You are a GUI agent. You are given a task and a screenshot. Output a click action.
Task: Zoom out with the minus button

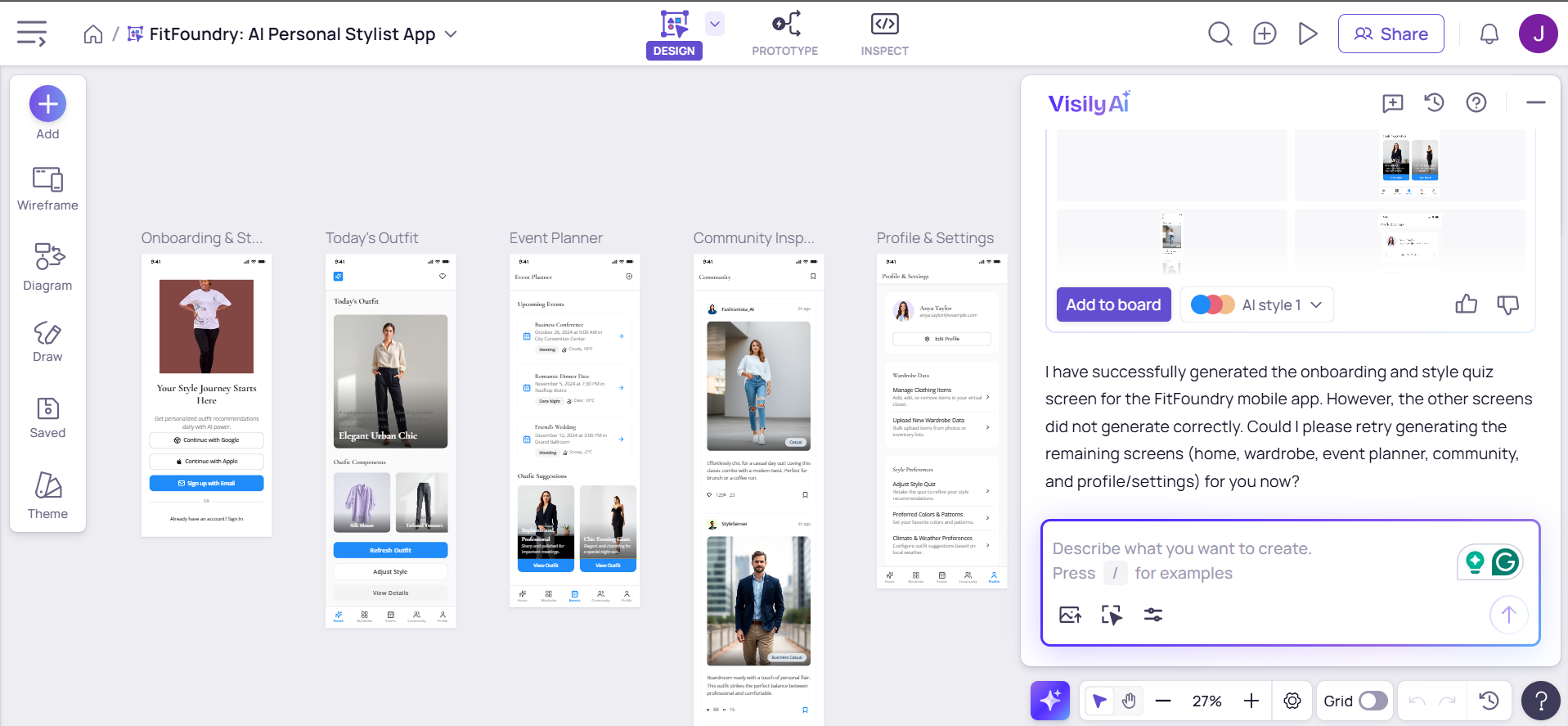coord(1163,701)
